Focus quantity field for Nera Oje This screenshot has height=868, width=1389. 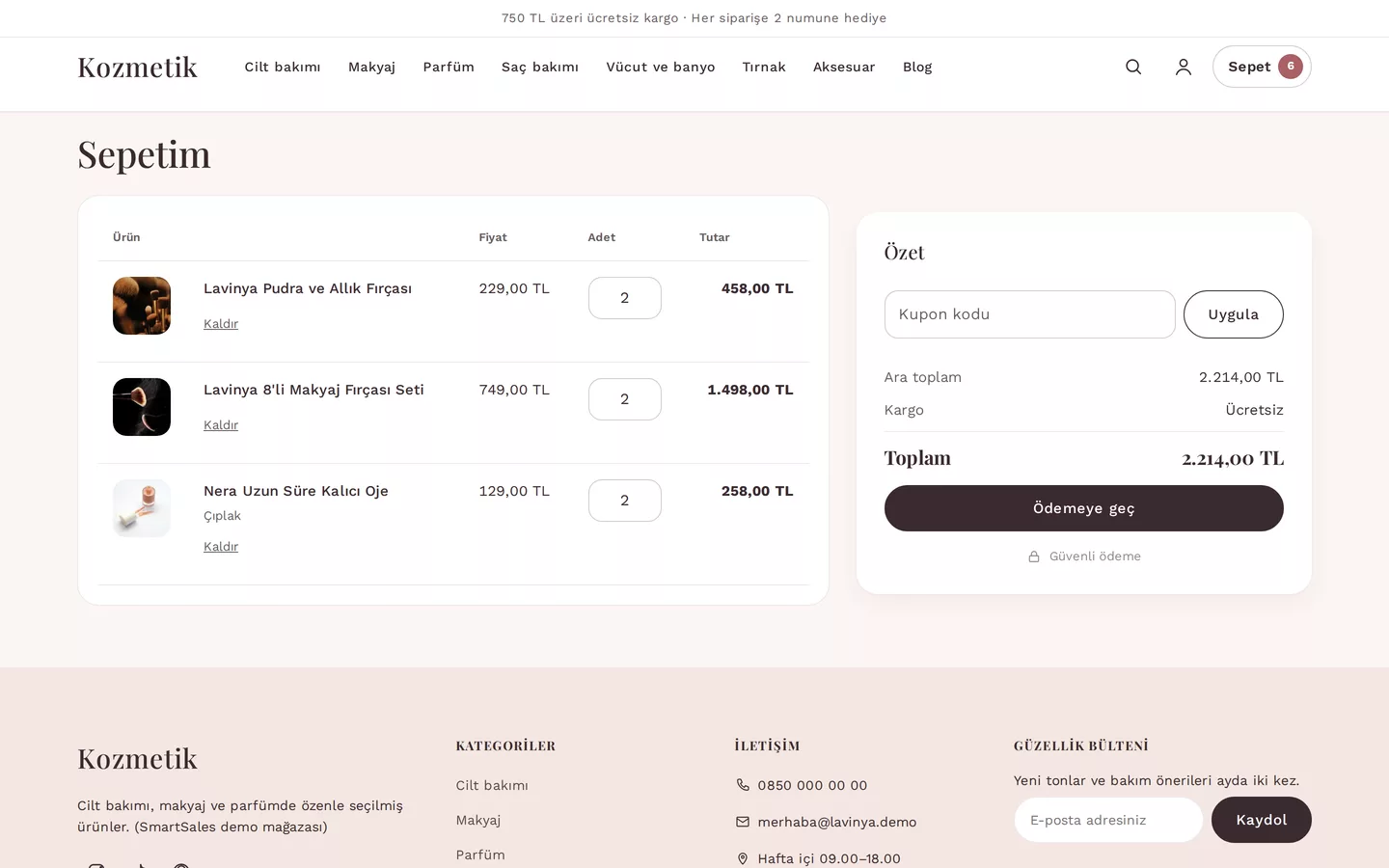(625, 501)
